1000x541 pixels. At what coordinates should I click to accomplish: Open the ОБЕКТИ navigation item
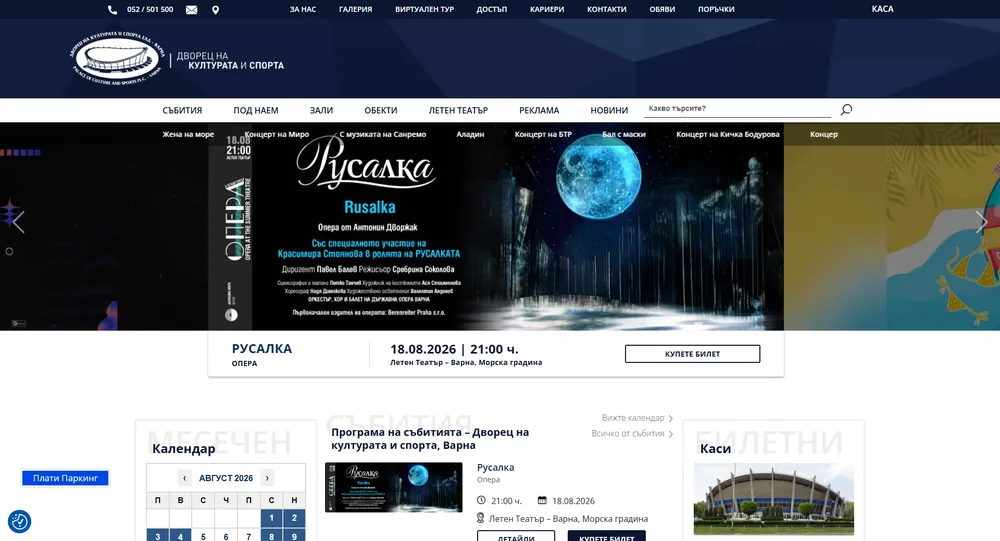coord(381,110)
